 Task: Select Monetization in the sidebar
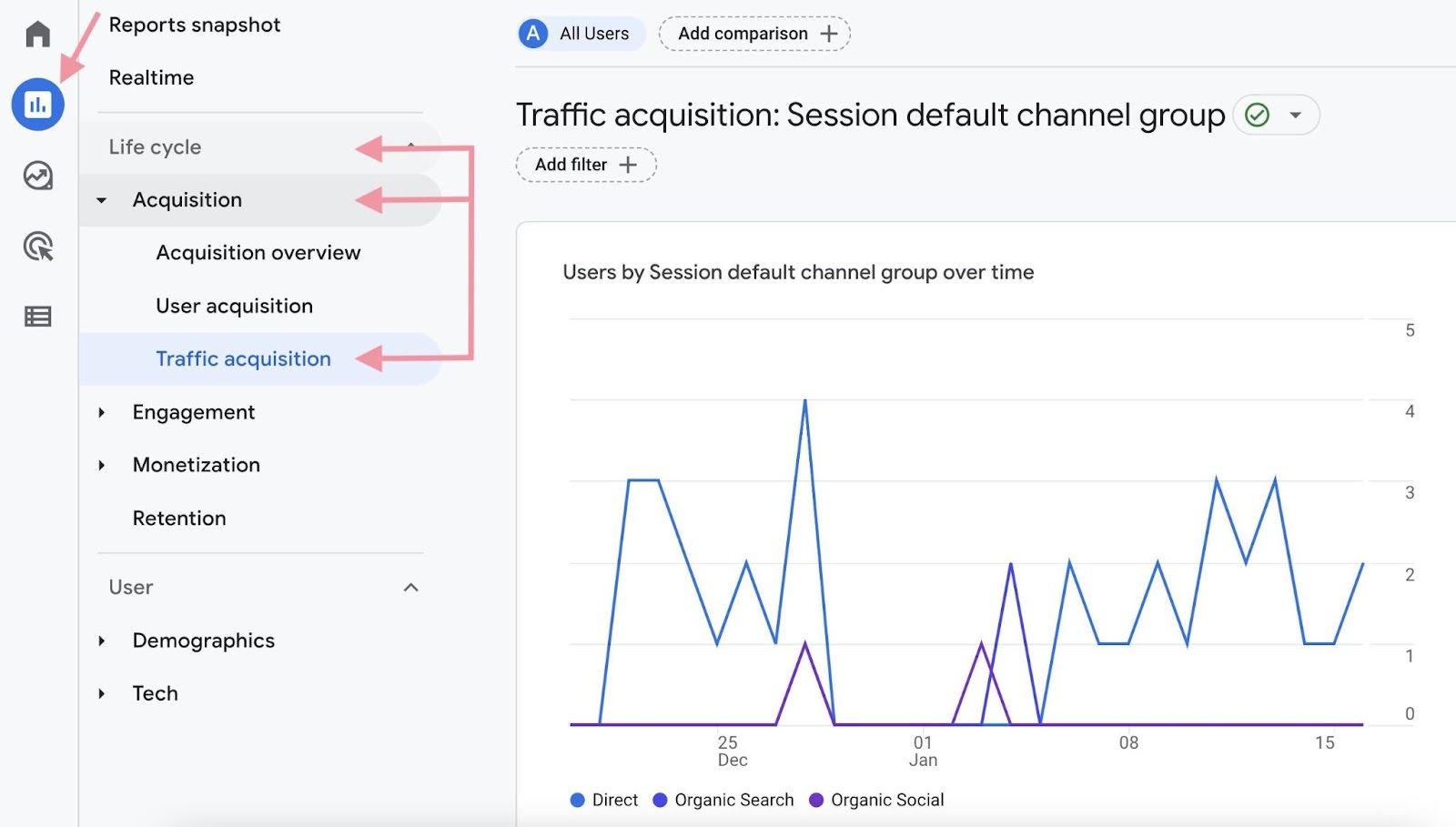pos(197,465)
